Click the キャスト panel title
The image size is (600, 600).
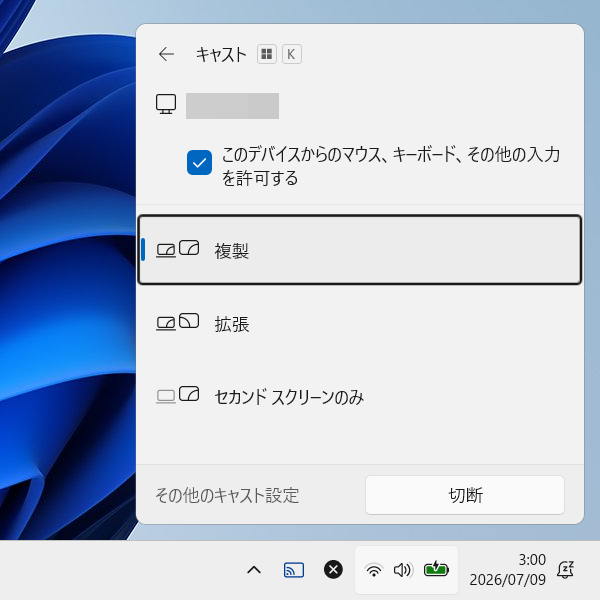pyautogui.click(x=221, y=54)
